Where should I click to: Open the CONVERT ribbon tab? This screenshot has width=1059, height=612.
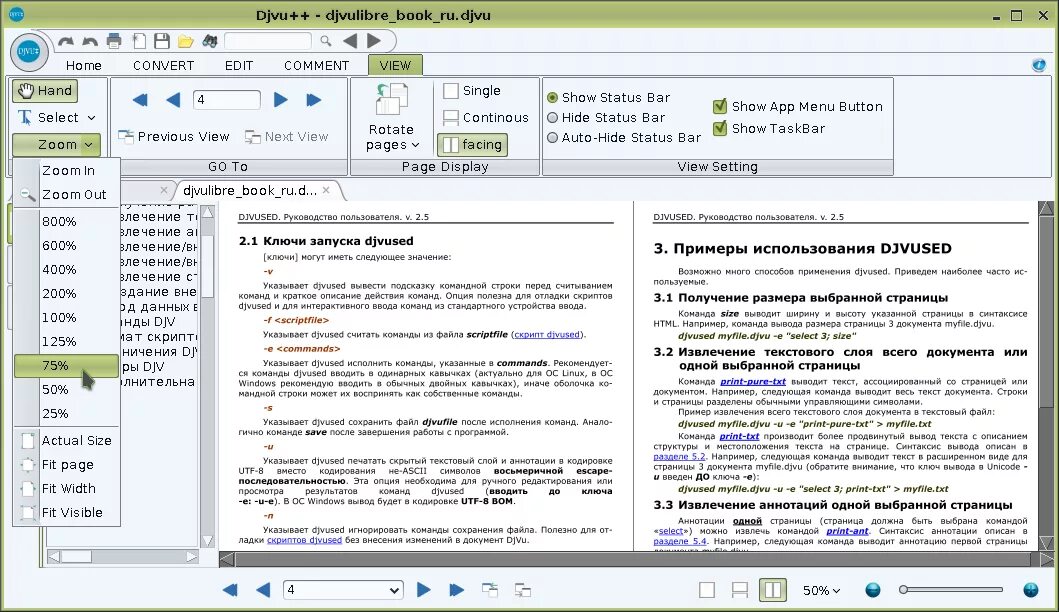(163, 66)
